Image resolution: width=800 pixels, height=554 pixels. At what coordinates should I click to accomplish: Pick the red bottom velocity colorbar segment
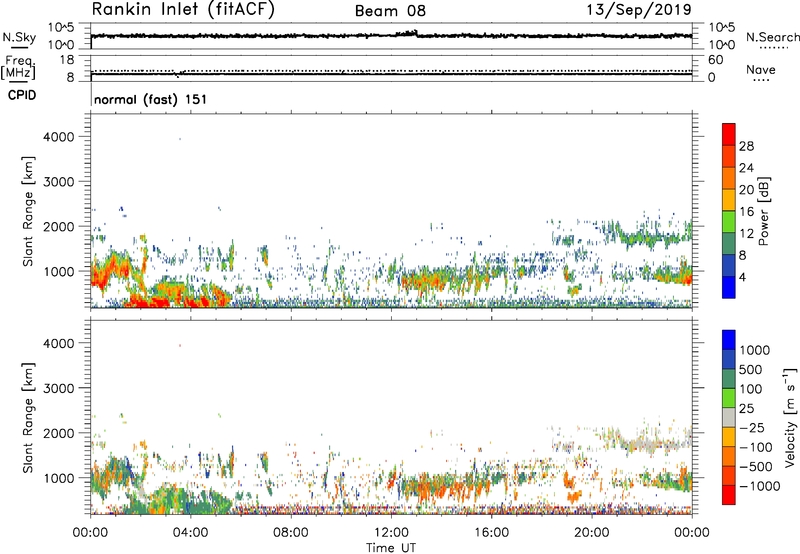pos(729,495)
